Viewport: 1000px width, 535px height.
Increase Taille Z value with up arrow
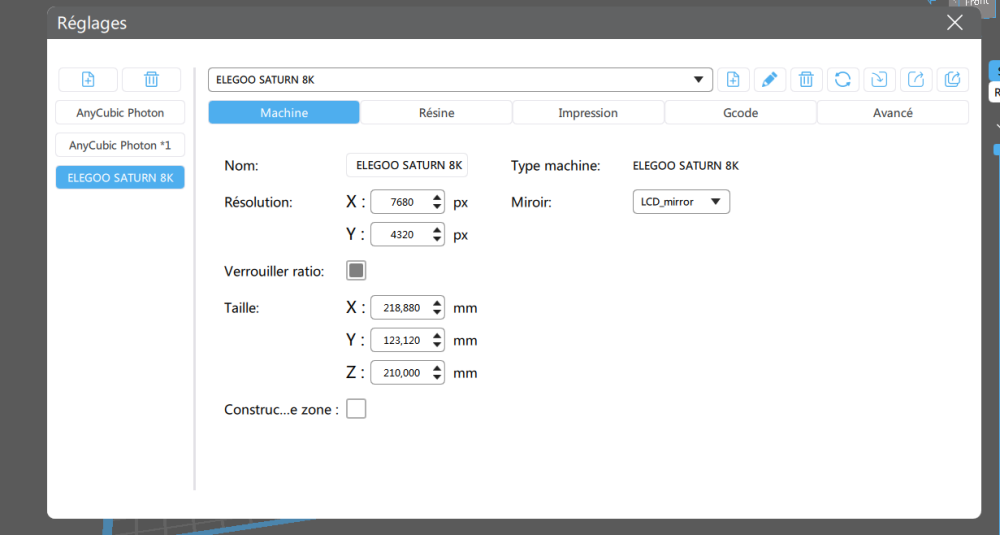pyautogui.click(x=437, y=368)
